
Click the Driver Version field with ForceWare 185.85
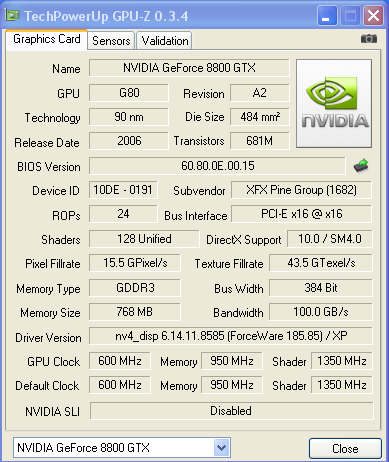click(x=231, y=336)
